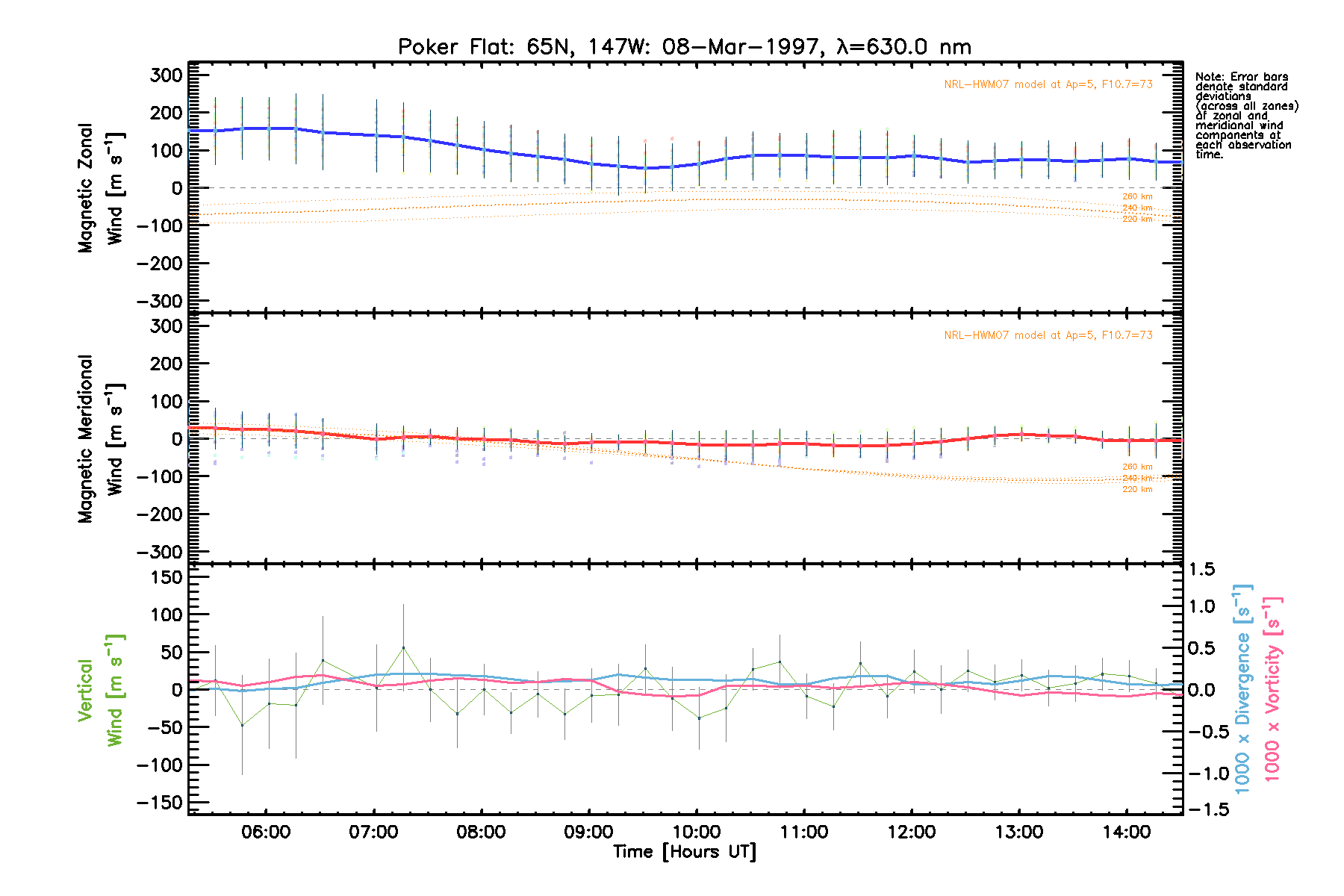This screenshot has width=1344, height=896.
Task: Select the green 'Vertical Wind' axis label
Action: 100,690
